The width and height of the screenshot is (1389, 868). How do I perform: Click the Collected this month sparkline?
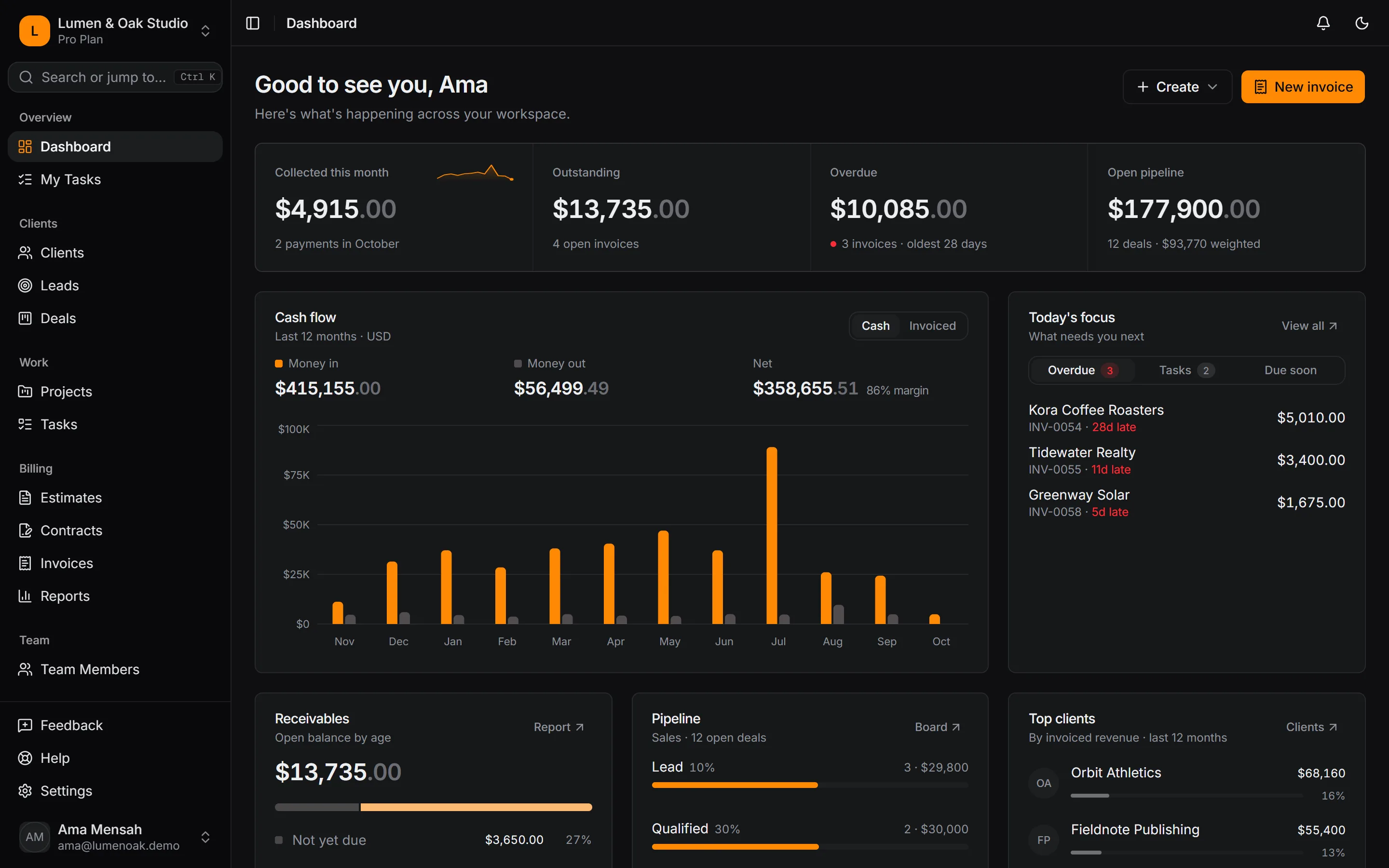(475, 172)
